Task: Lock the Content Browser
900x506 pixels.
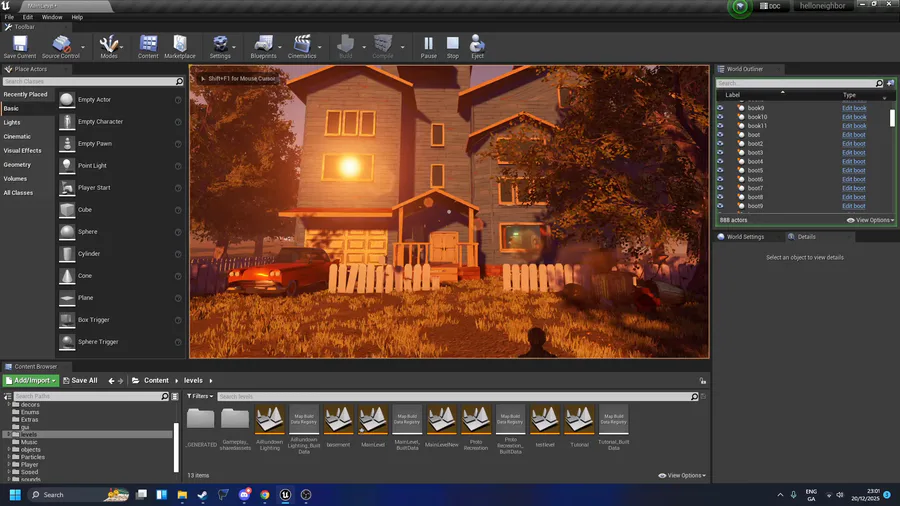Action: click(703, 381)
